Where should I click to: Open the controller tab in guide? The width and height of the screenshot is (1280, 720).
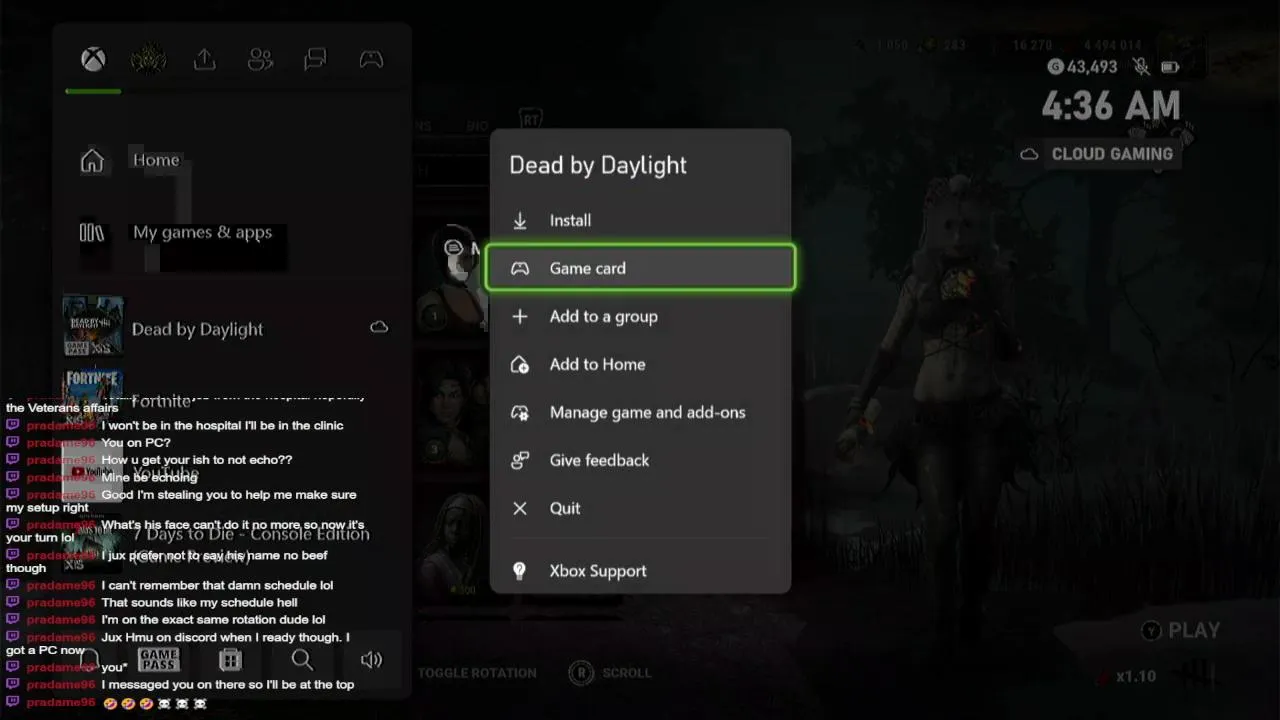point(371,60)
